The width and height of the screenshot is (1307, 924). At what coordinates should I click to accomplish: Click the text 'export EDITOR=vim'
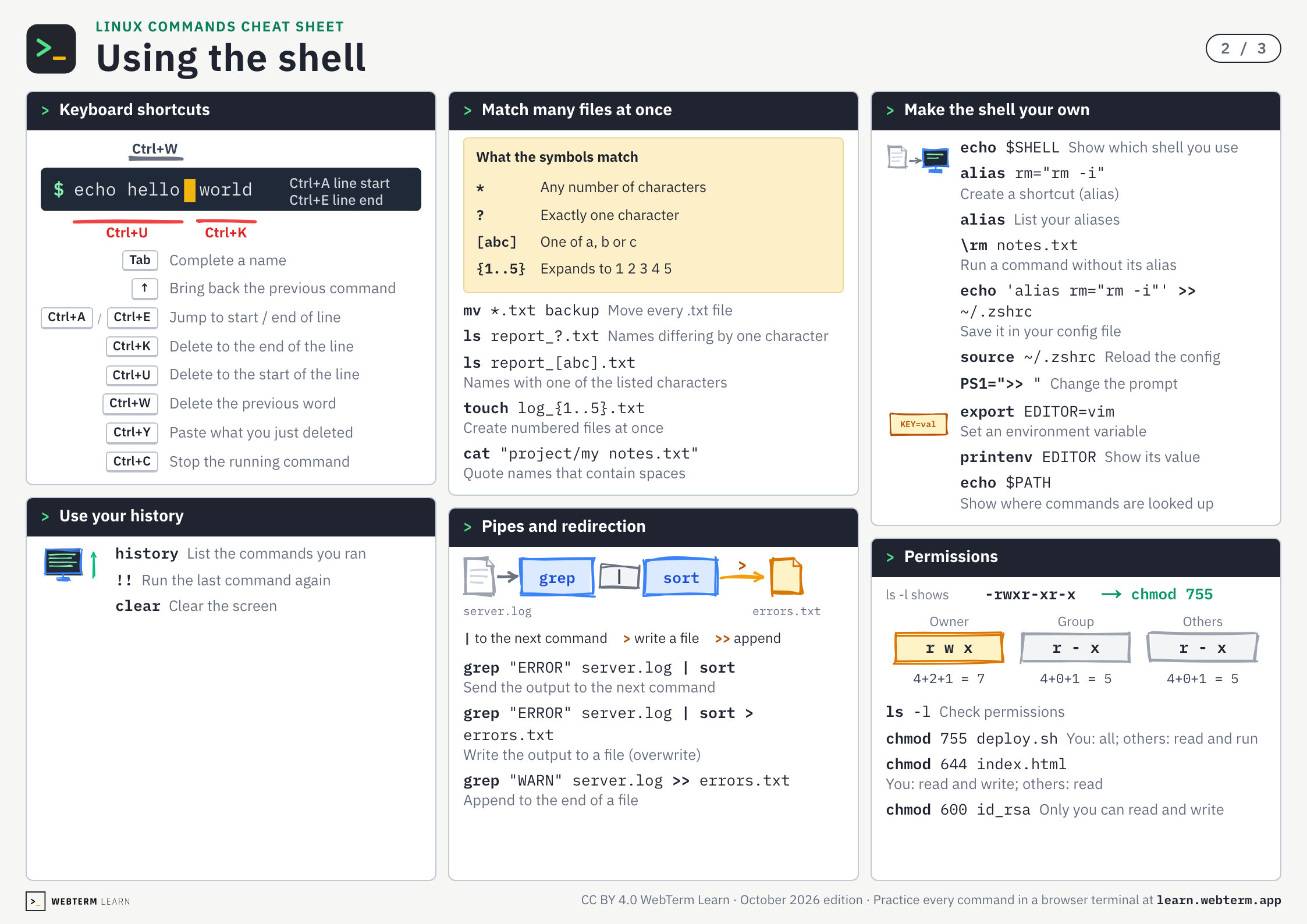[1037, 412]
